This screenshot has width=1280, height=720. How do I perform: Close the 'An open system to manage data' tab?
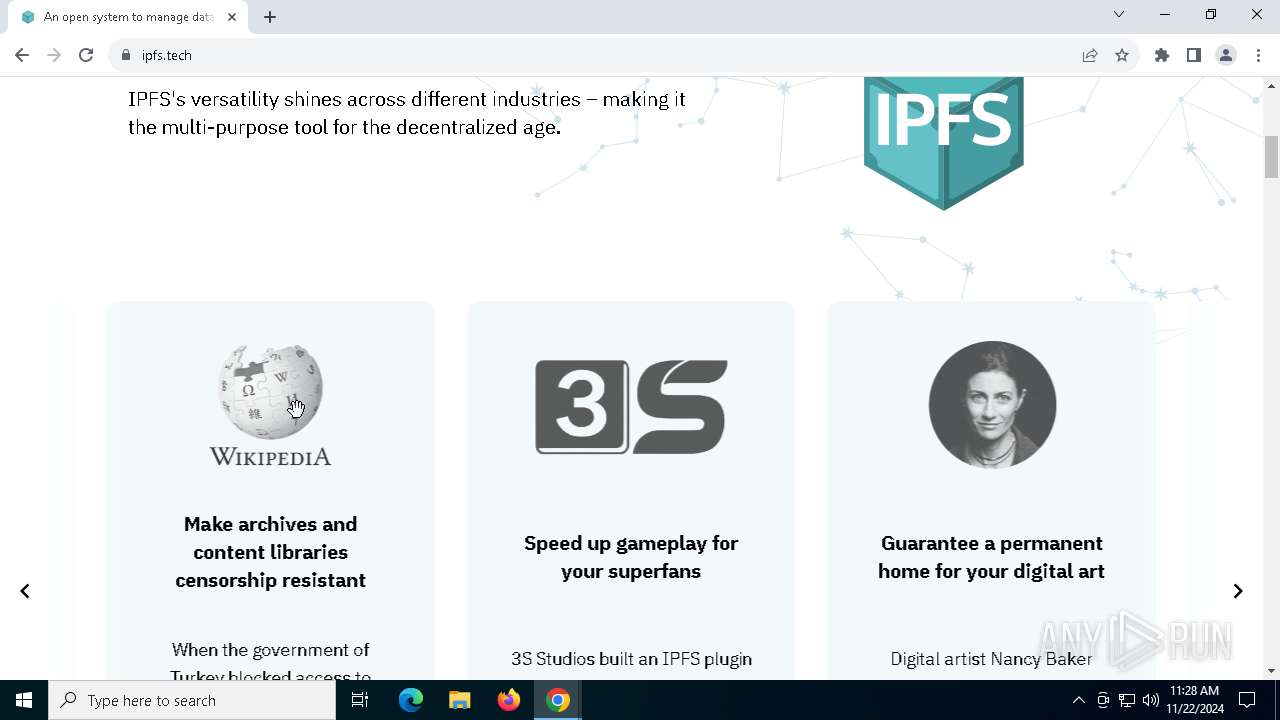pyautogui.click(x=232, y=17)
